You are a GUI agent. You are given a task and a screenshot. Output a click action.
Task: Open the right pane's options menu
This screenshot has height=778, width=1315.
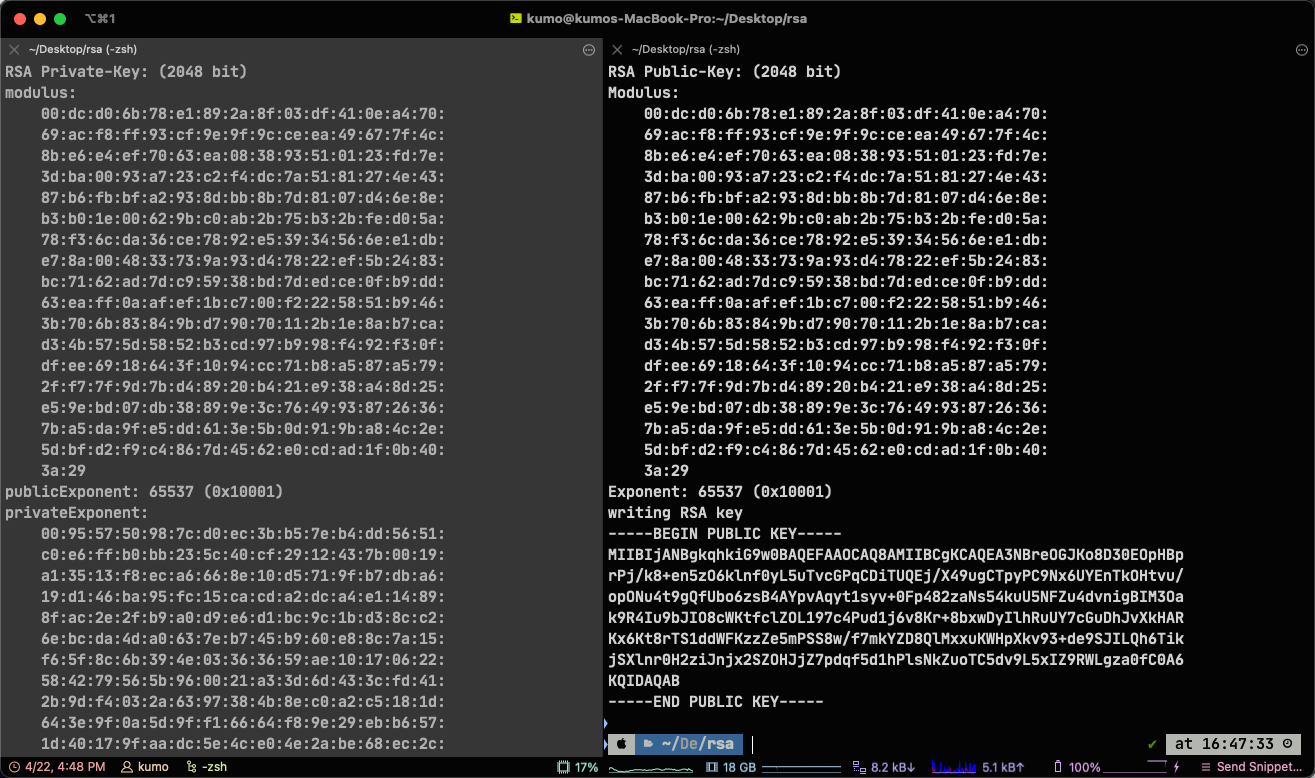1302,49
